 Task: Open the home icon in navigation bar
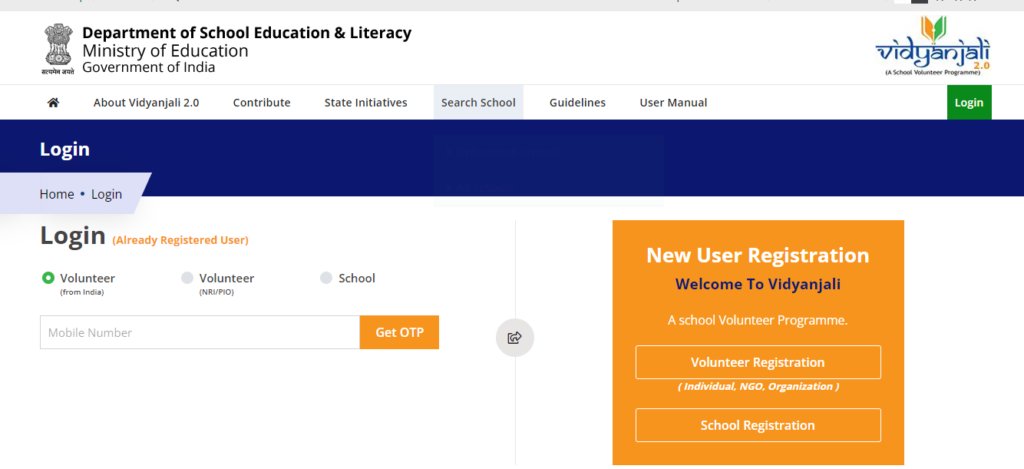54,103
